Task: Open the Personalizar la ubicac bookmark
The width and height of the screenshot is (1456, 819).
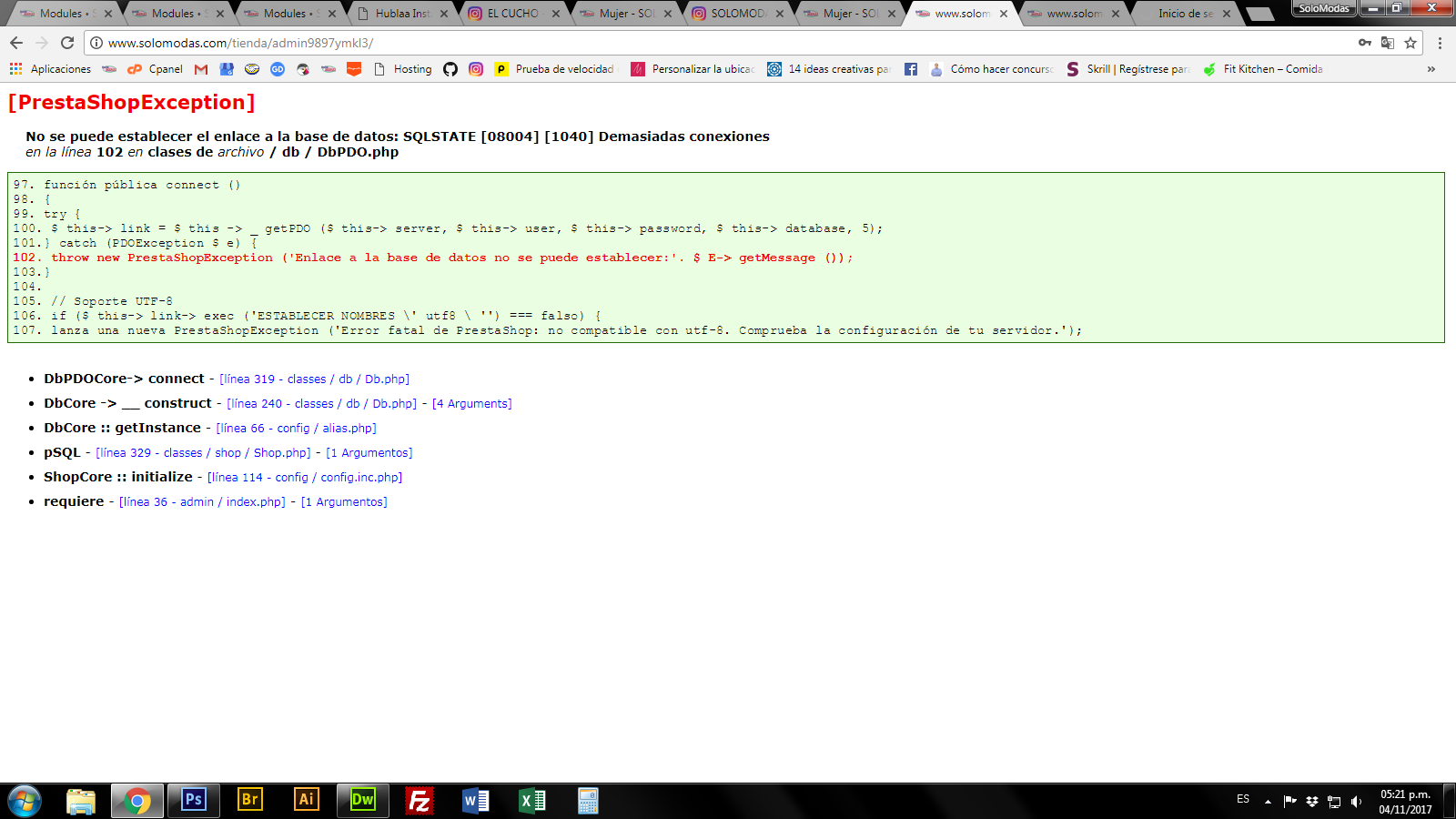Action: [693, 69]
